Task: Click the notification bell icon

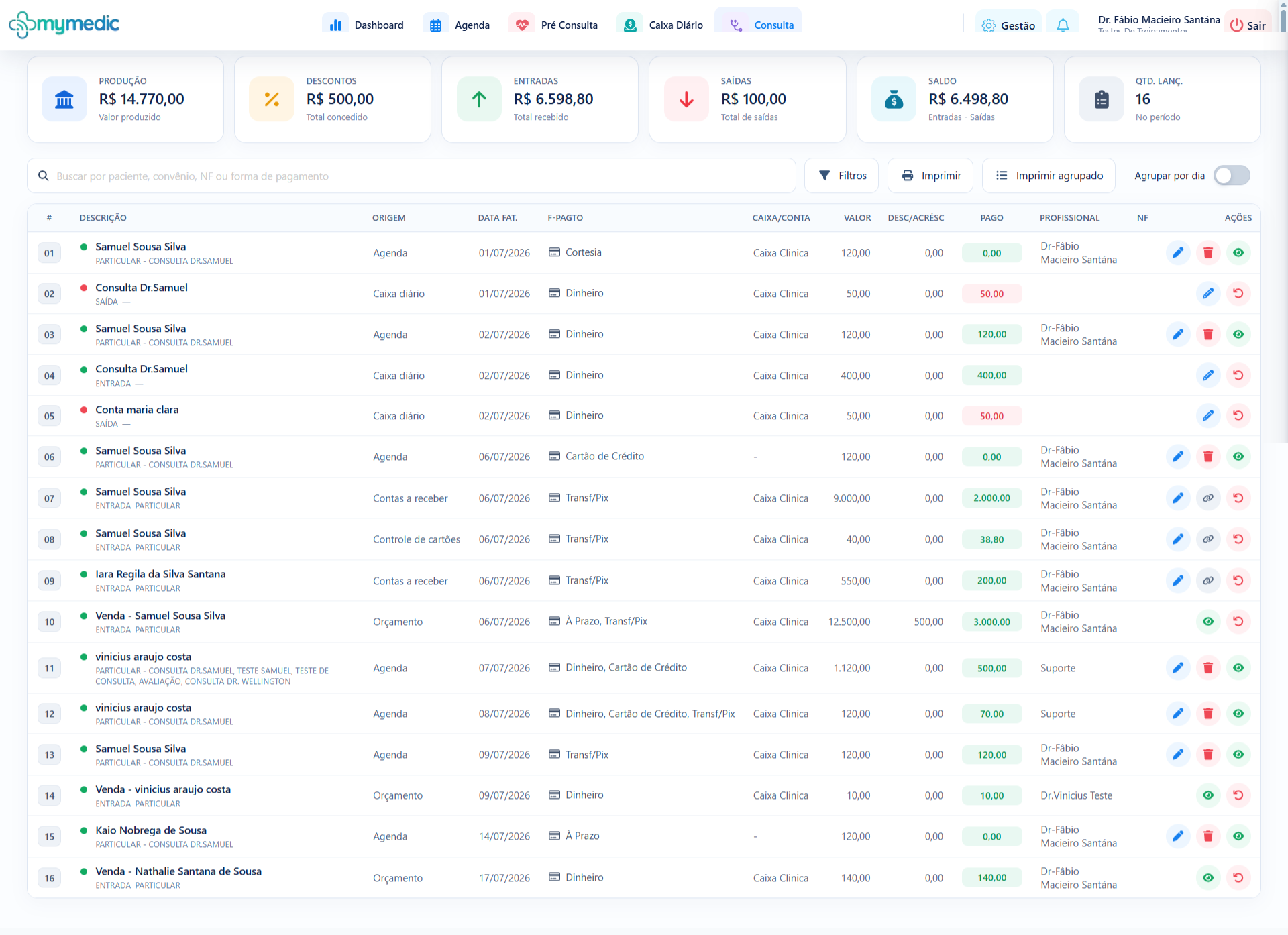Action: point(1063,25)
